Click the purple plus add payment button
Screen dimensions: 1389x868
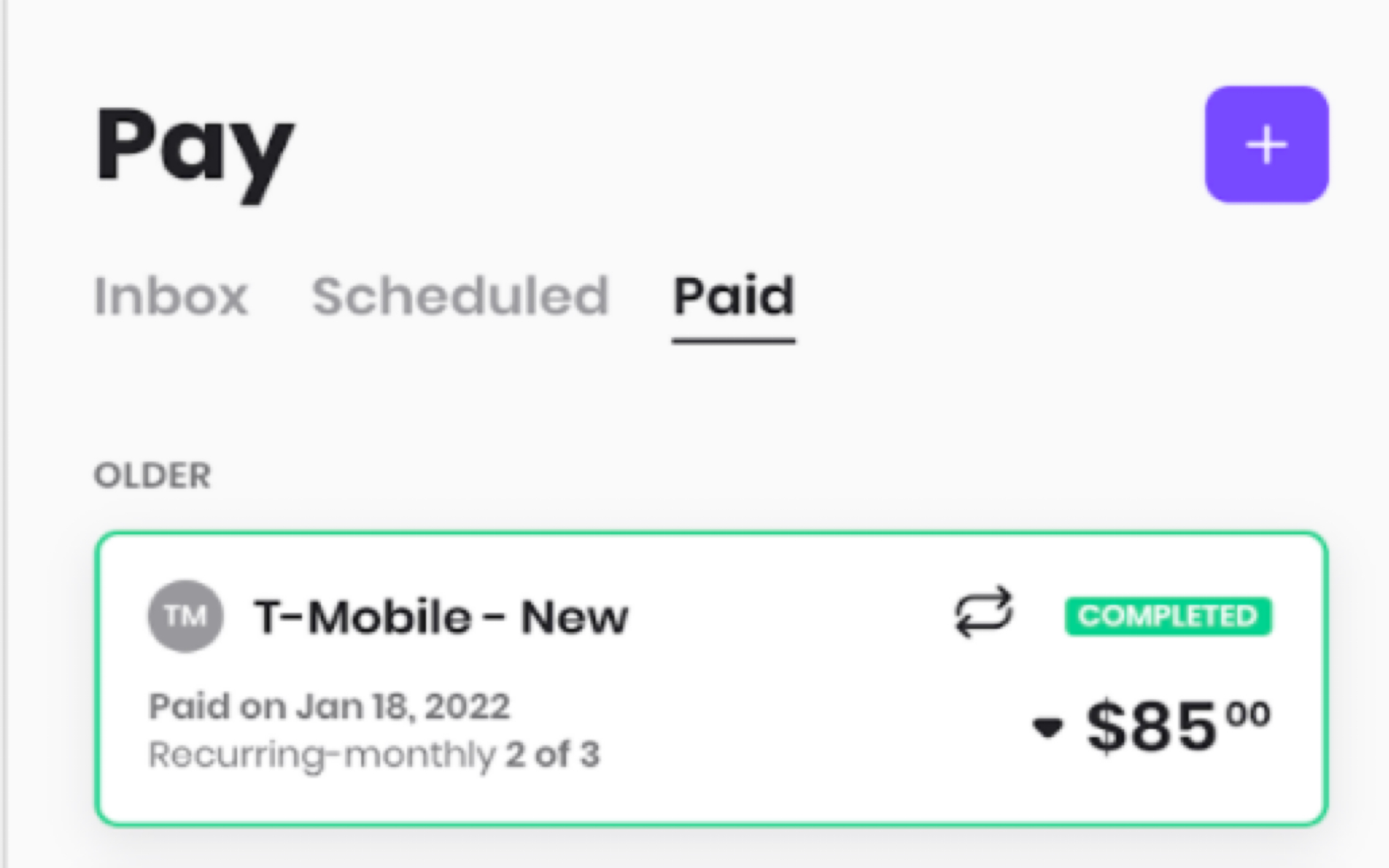(x=1266, y=144)
